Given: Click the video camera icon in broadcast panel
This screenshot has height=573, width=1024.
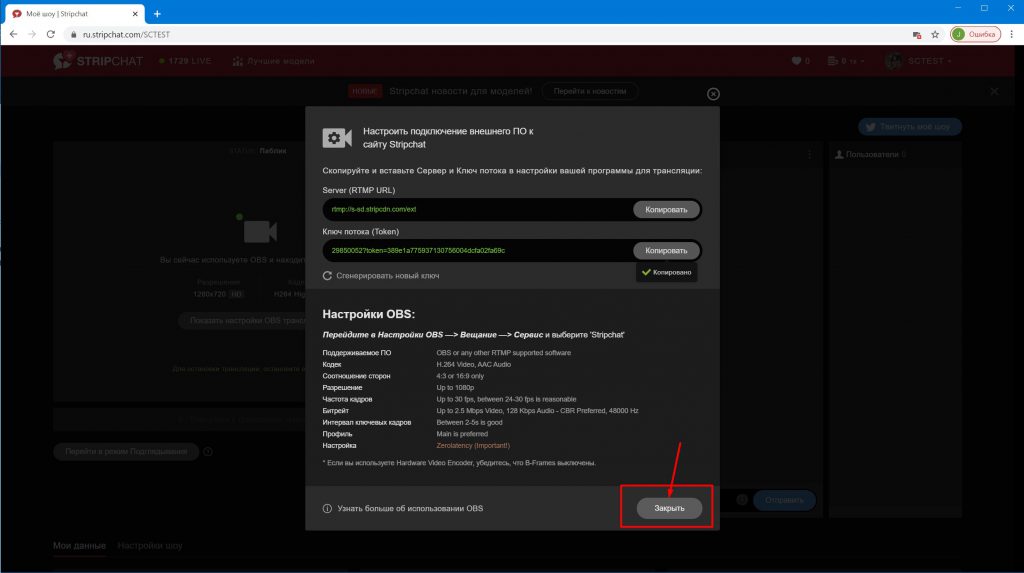Looking at the screenshot, I should 259,231.
